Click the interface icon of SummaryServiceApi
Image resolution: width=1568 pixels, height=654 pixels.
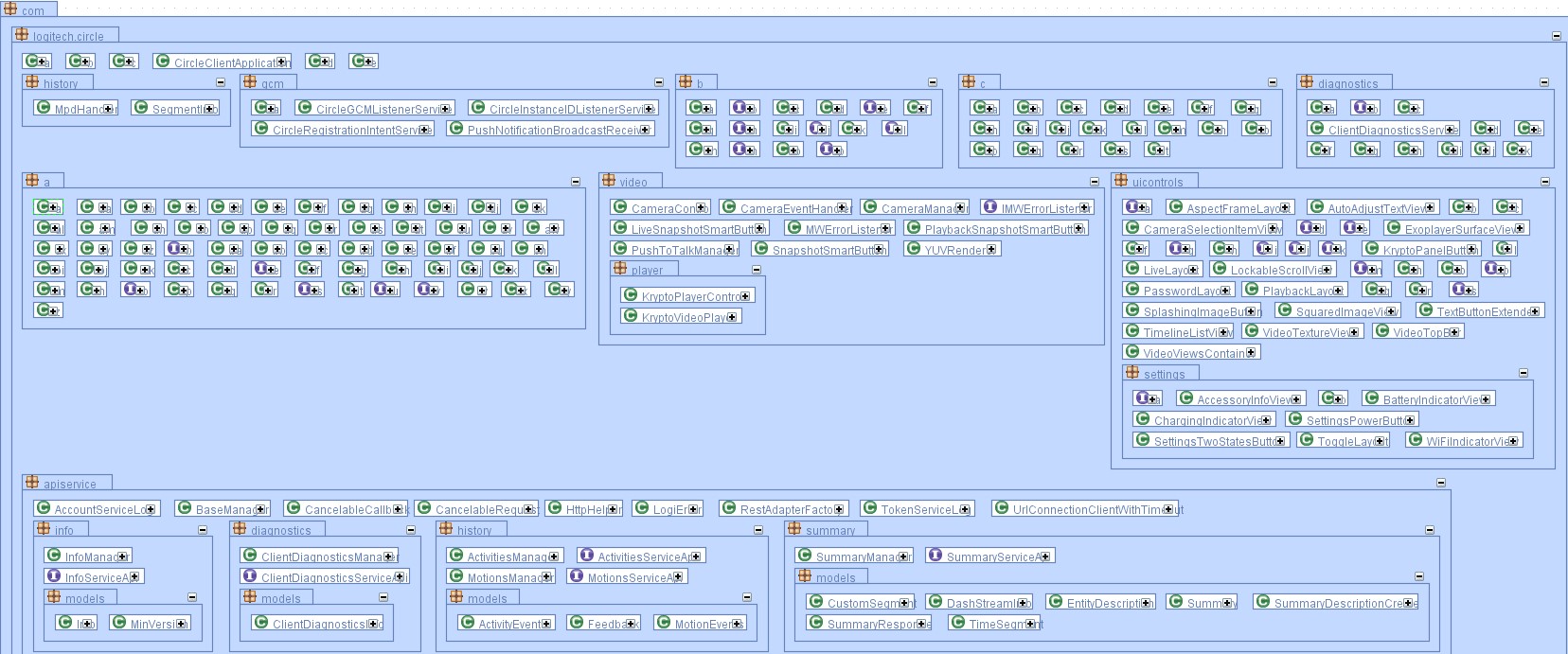[935, 555]
